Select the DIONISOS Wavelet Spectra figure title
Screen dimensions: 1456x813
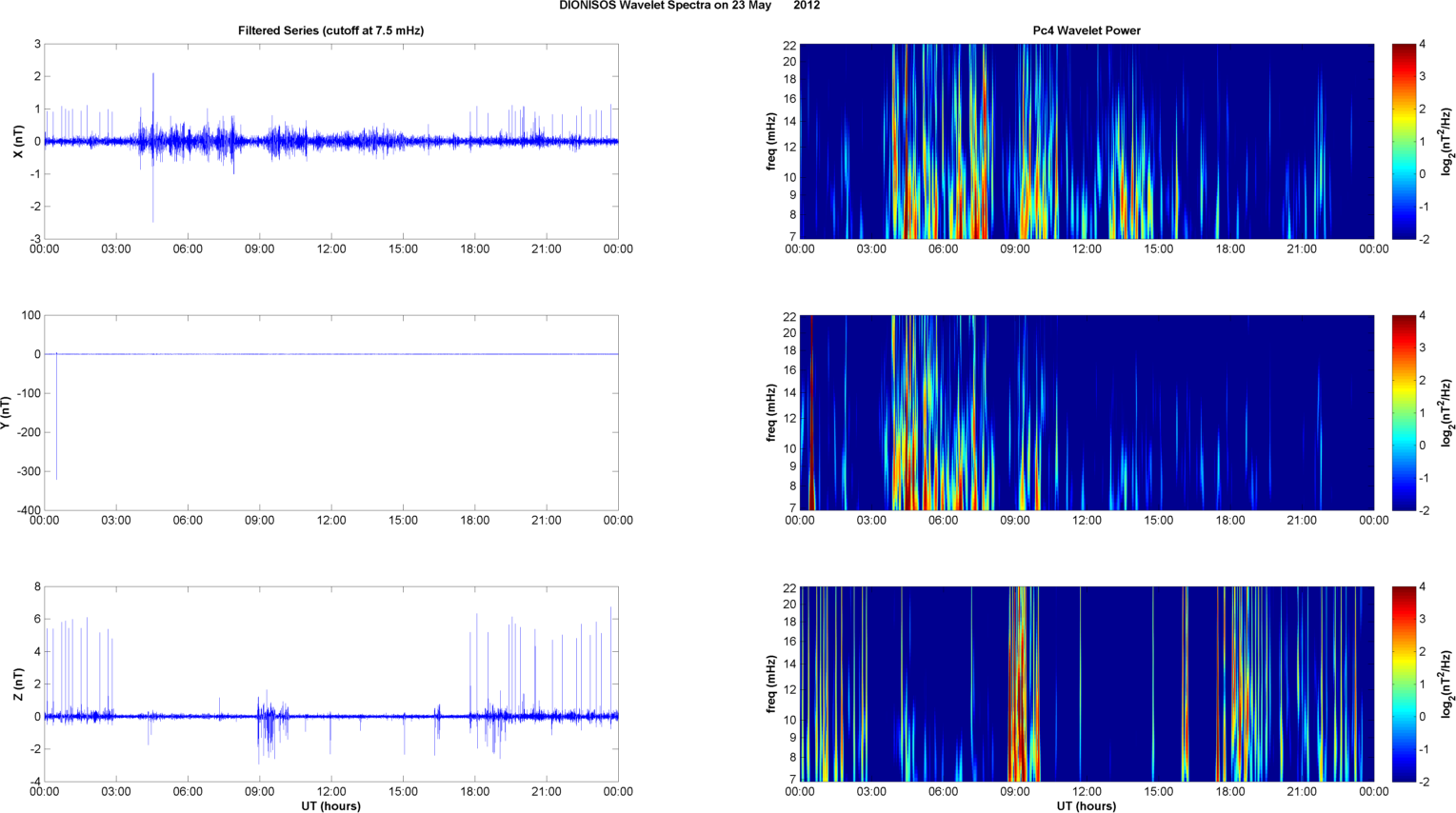(689, 6)
